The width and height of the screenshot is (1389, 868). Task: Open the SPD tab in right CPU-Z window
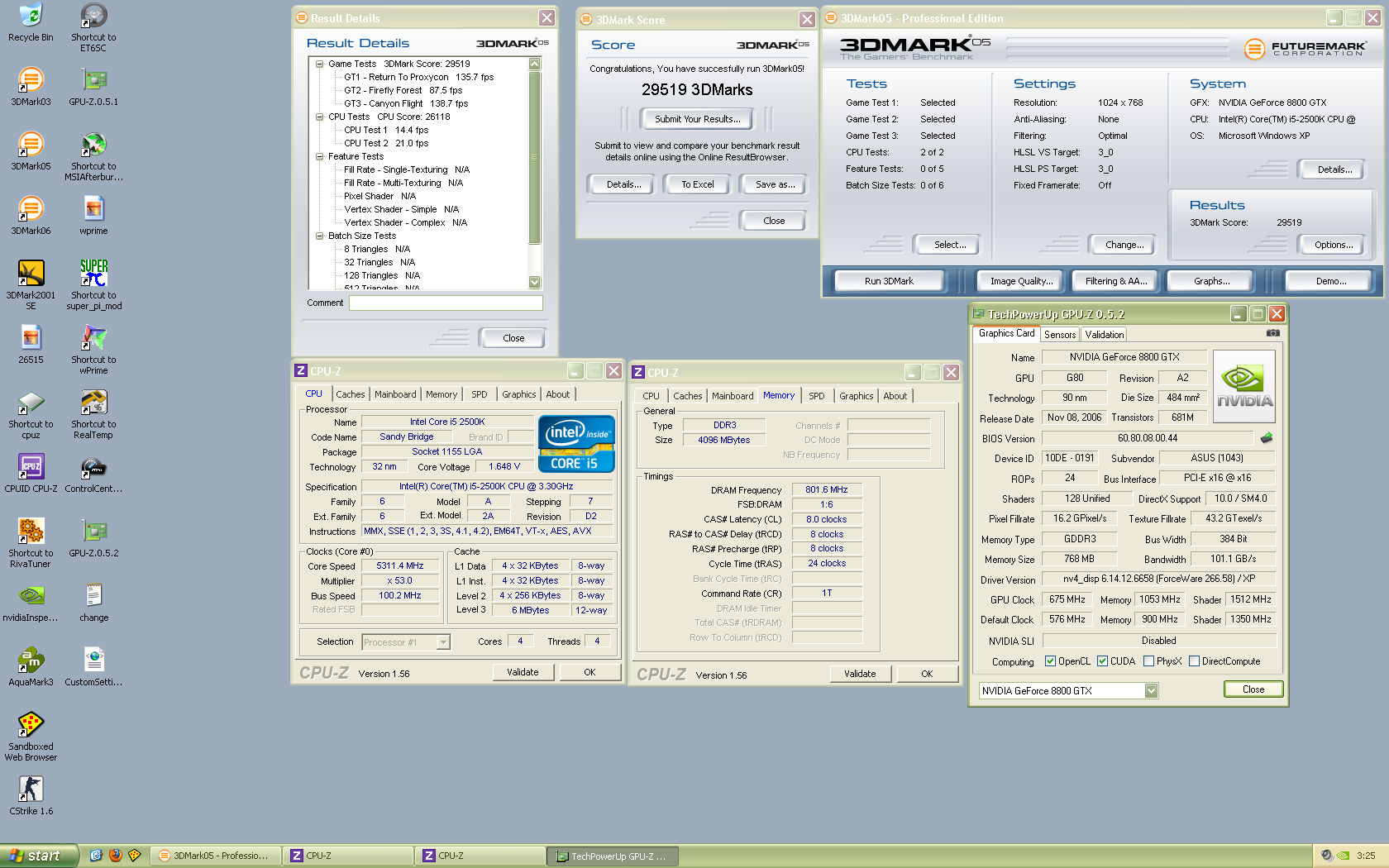pos(816,396)
